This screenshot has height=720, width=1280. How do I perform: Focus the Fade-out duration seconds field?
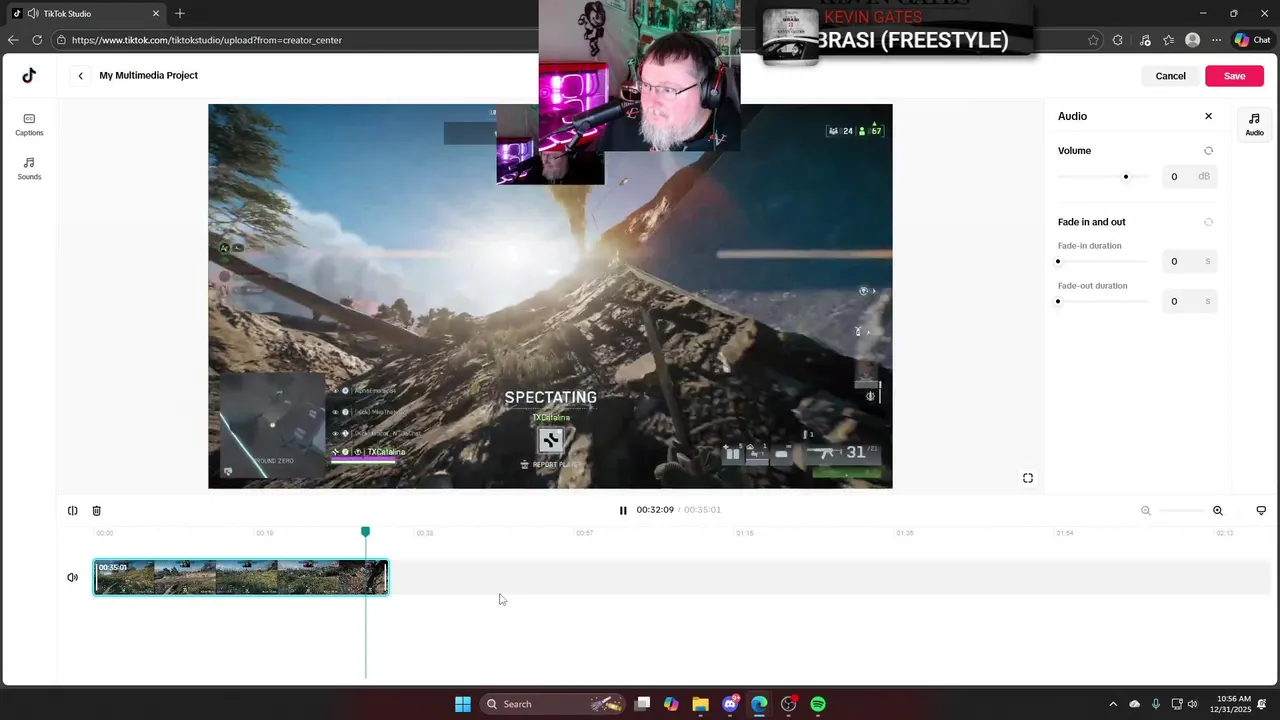[x=1190, y=301]
